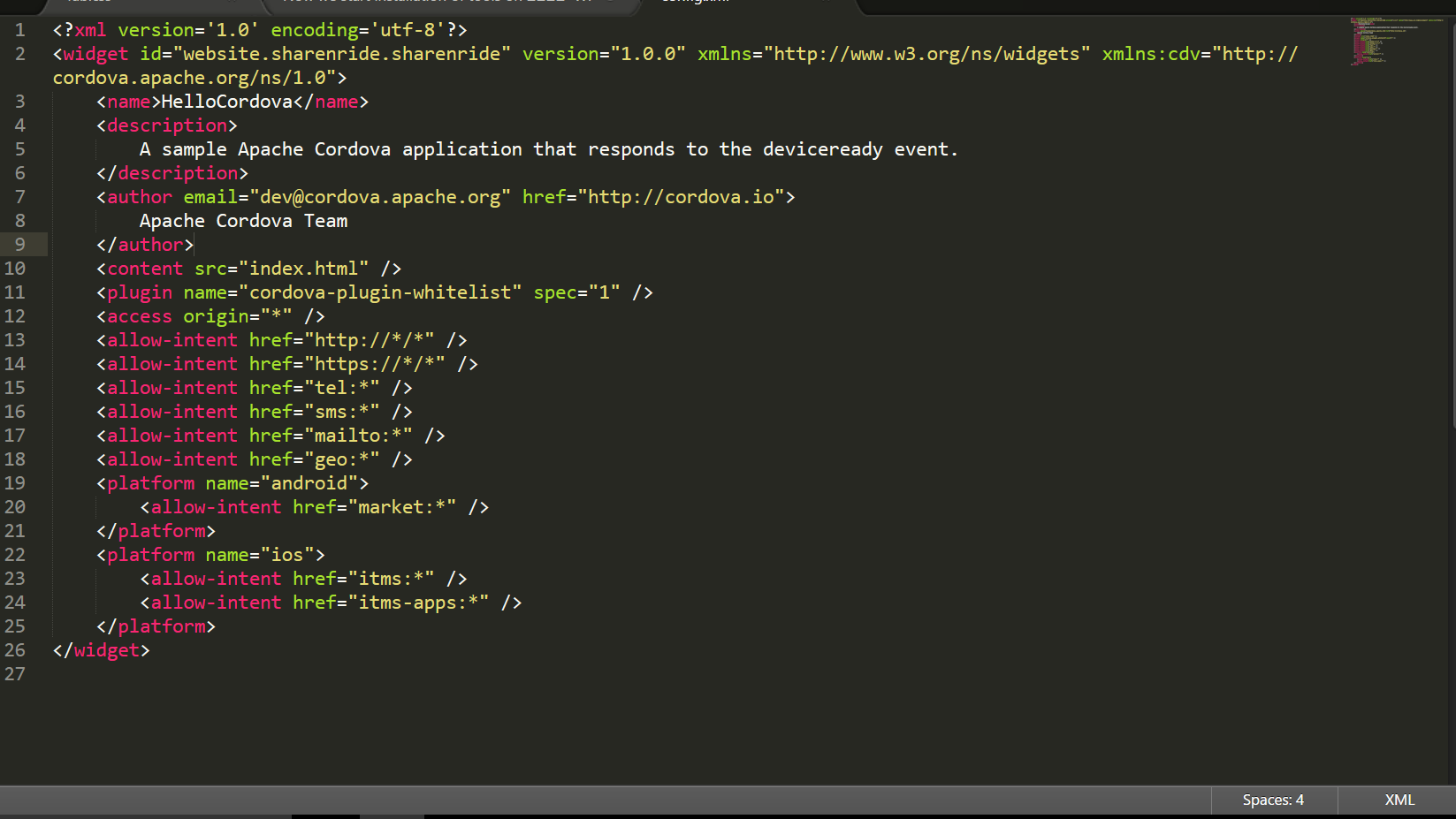Place cursor in 'HelloCordova' name text
This screenshot has width=1456, height=819.
tap(226, 102)
